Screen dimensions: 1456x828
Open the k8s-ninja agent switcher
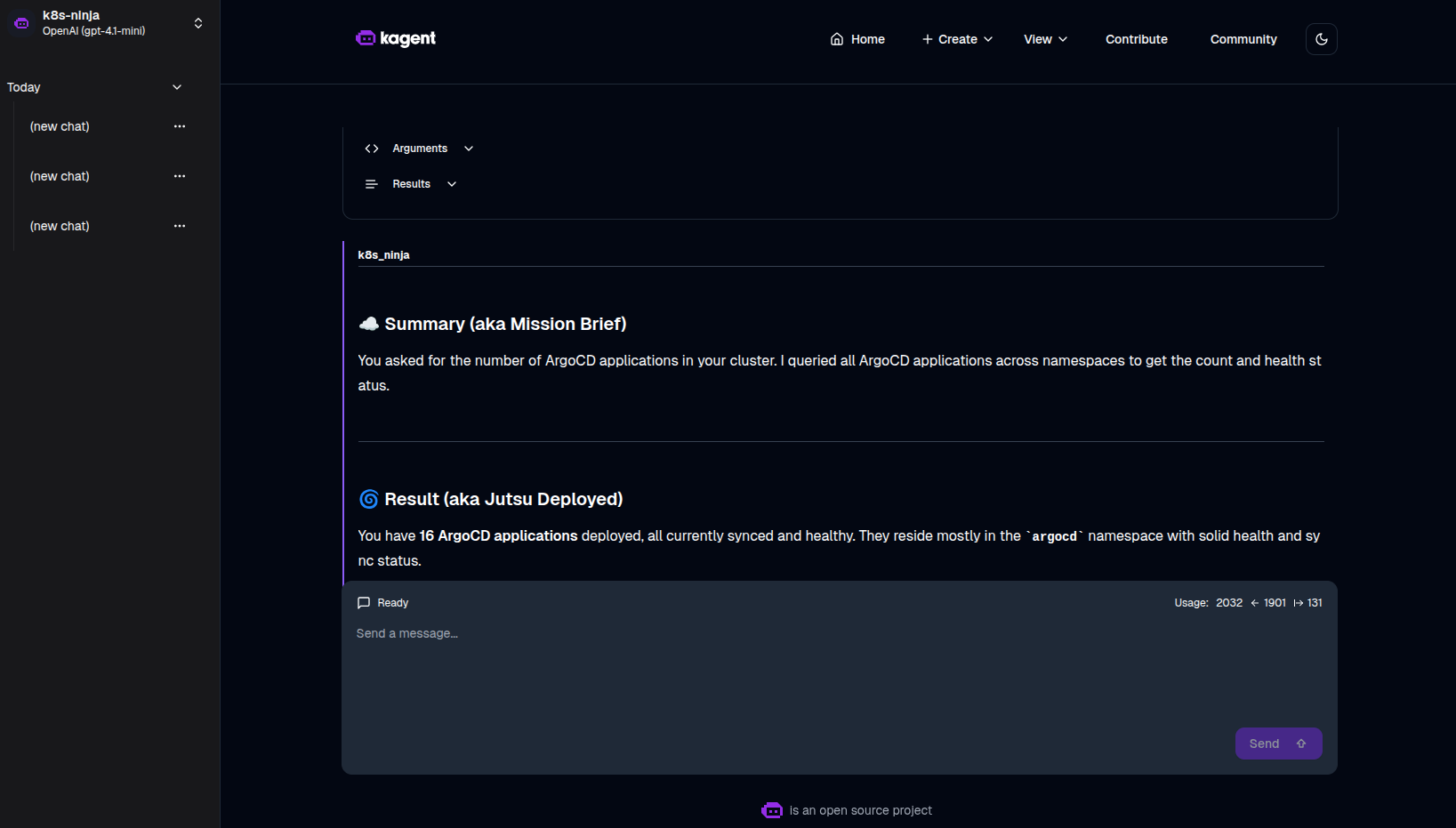197,23
